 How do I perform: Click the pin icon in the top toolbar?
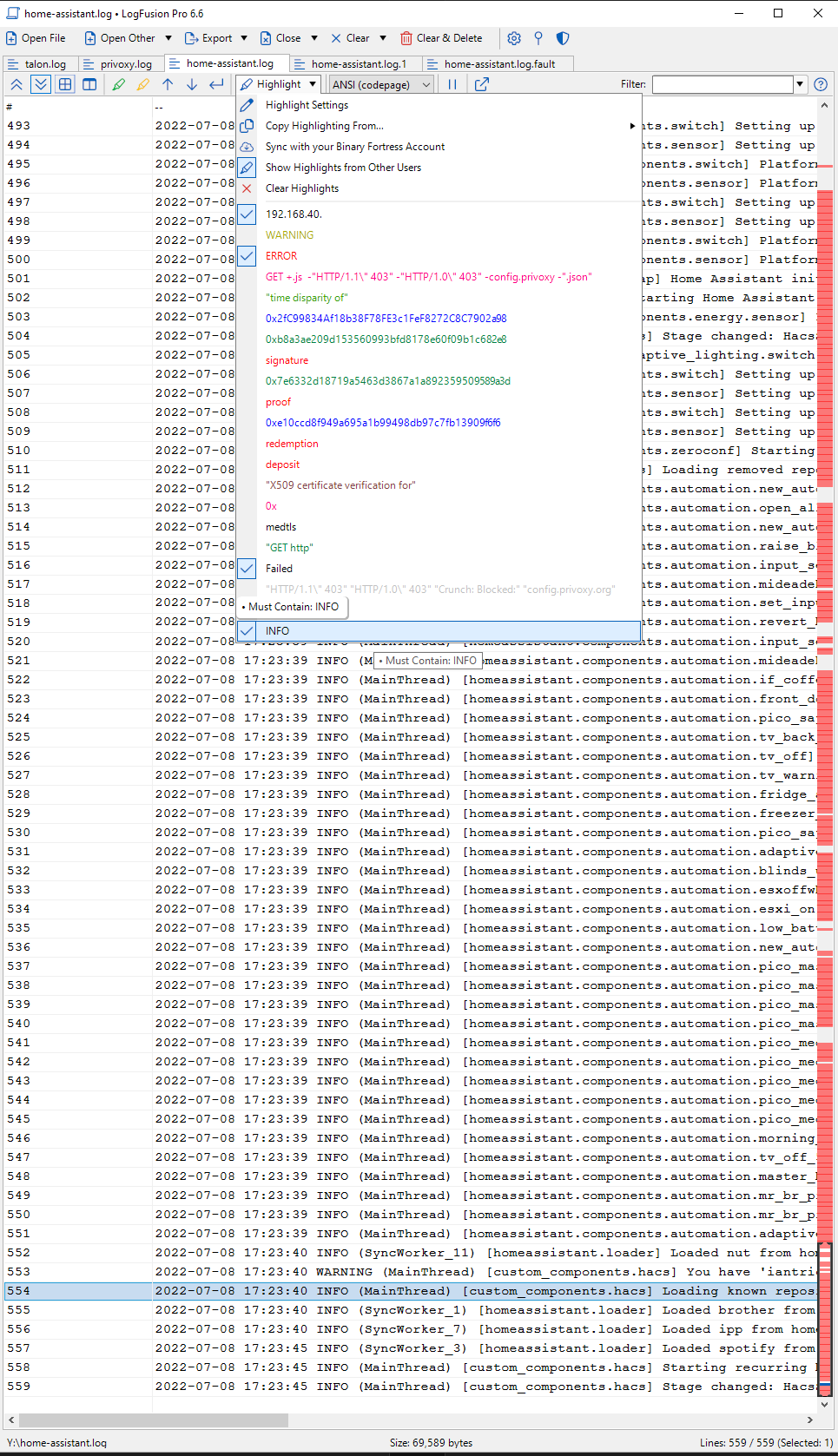point(538,38)
